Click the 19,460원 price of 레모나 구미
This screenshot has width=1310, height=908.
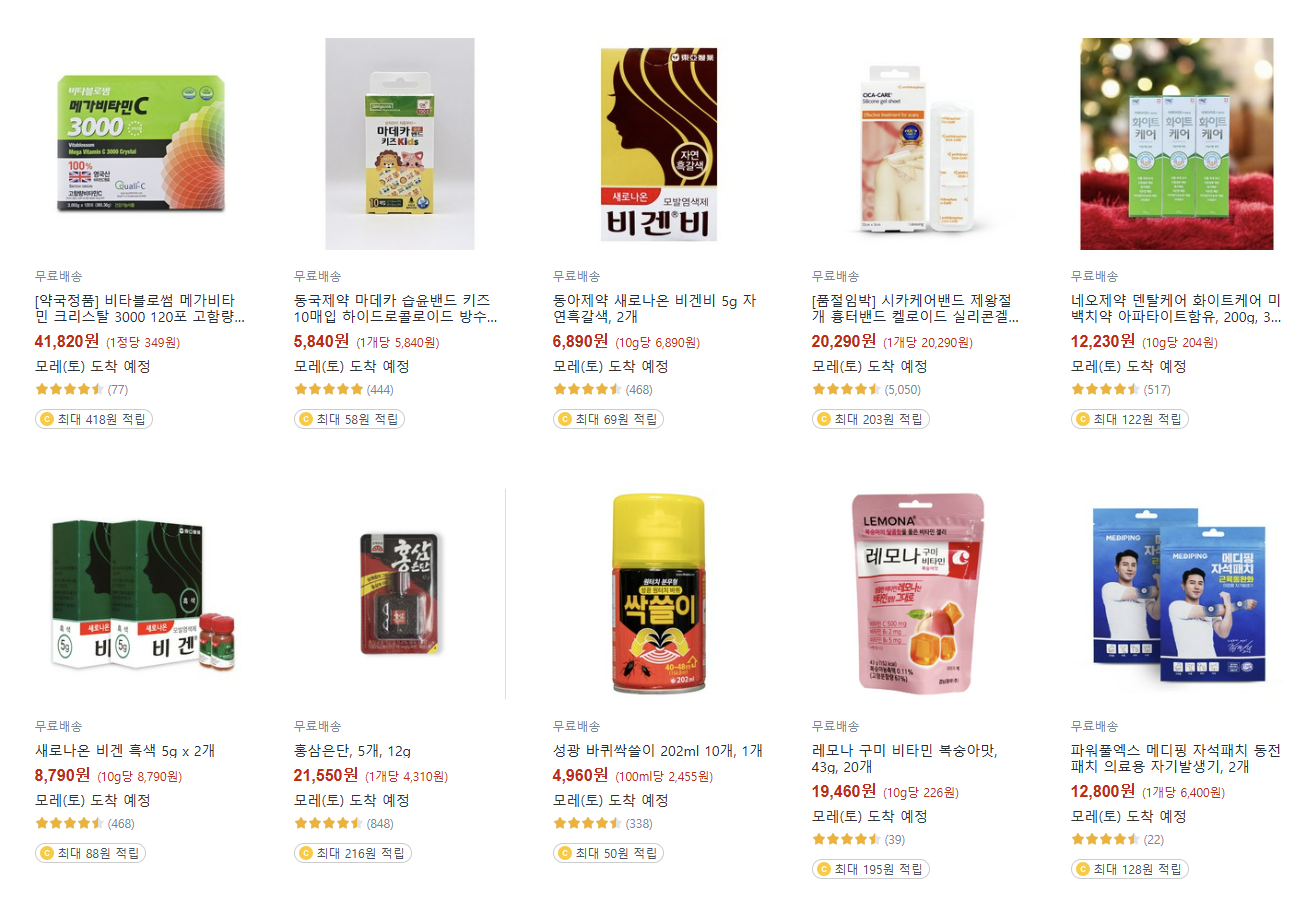click(844, 791)
